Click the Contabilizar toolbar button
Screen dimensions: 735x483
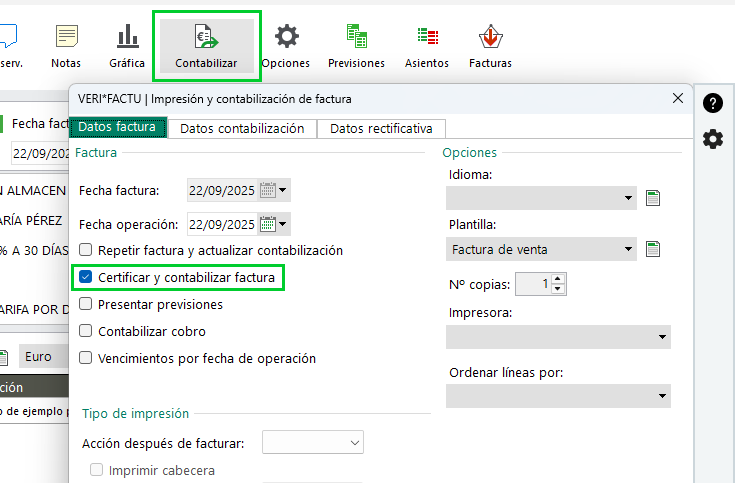(x=207, y=46)
